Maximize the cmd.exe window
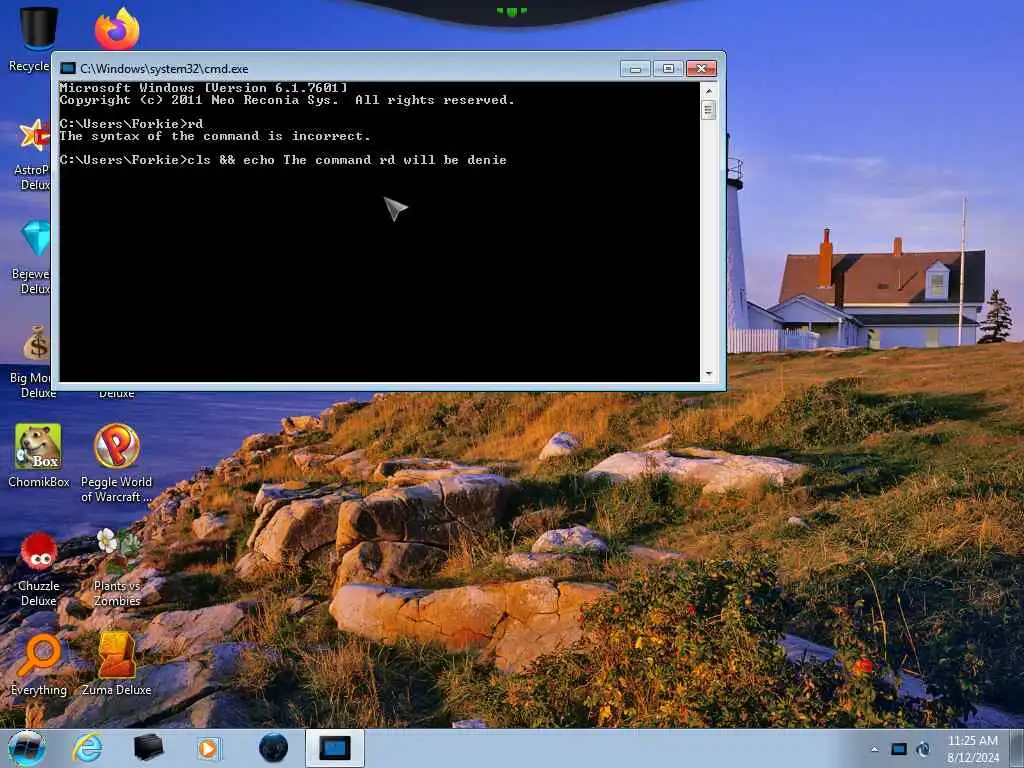 point(668,69)
